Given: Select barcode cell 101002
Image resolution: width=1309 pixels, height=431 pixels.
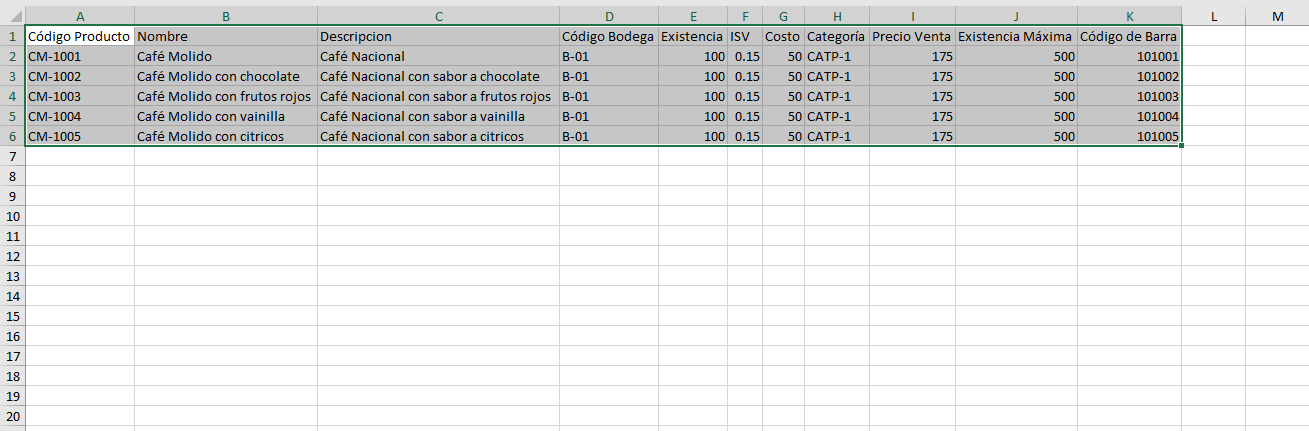Looking at the screenshot, I should (x=1129, y=76).
